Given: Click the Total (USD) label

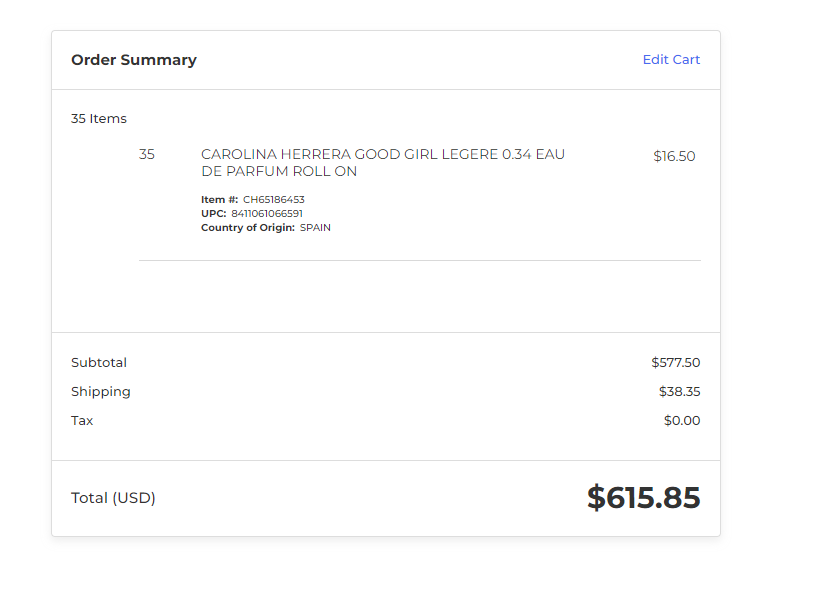Looking at the screenshot, I should tap(113, 498).
